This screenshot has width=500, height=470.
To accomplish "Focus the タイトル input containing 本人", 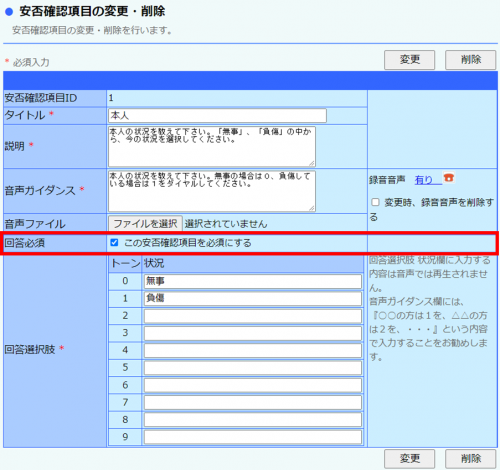I will pos(217,116).
